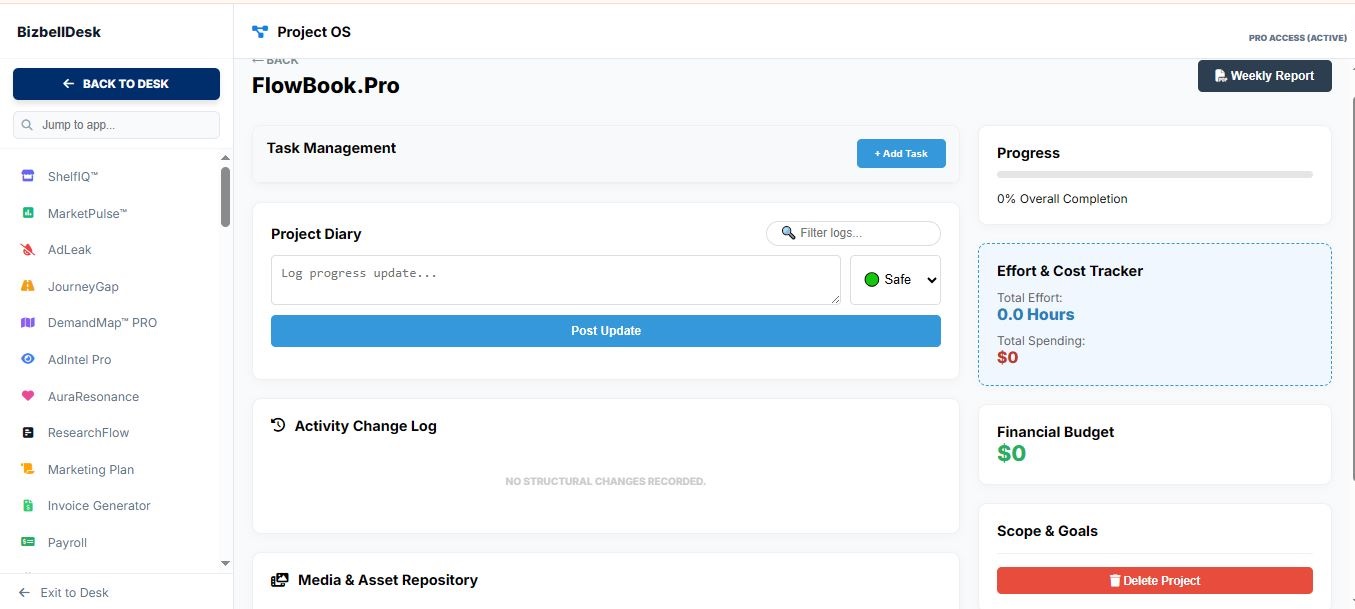Viewport: 1355px width, 609px height.
Task: Click the AuraResonance heart icon
Action: click(27, 396)
